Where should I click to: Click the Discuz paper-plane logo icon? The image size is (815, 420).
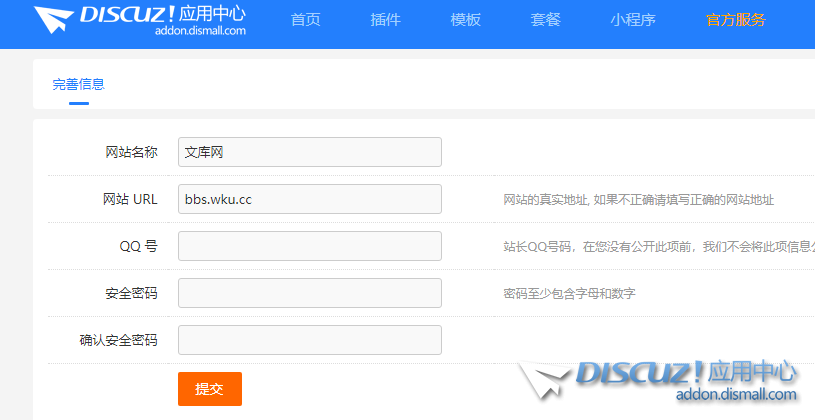point(51,20)
